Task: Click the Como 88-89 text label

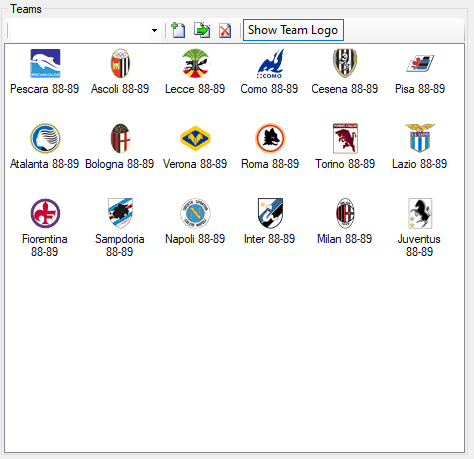Action: [x=269, y=89]
